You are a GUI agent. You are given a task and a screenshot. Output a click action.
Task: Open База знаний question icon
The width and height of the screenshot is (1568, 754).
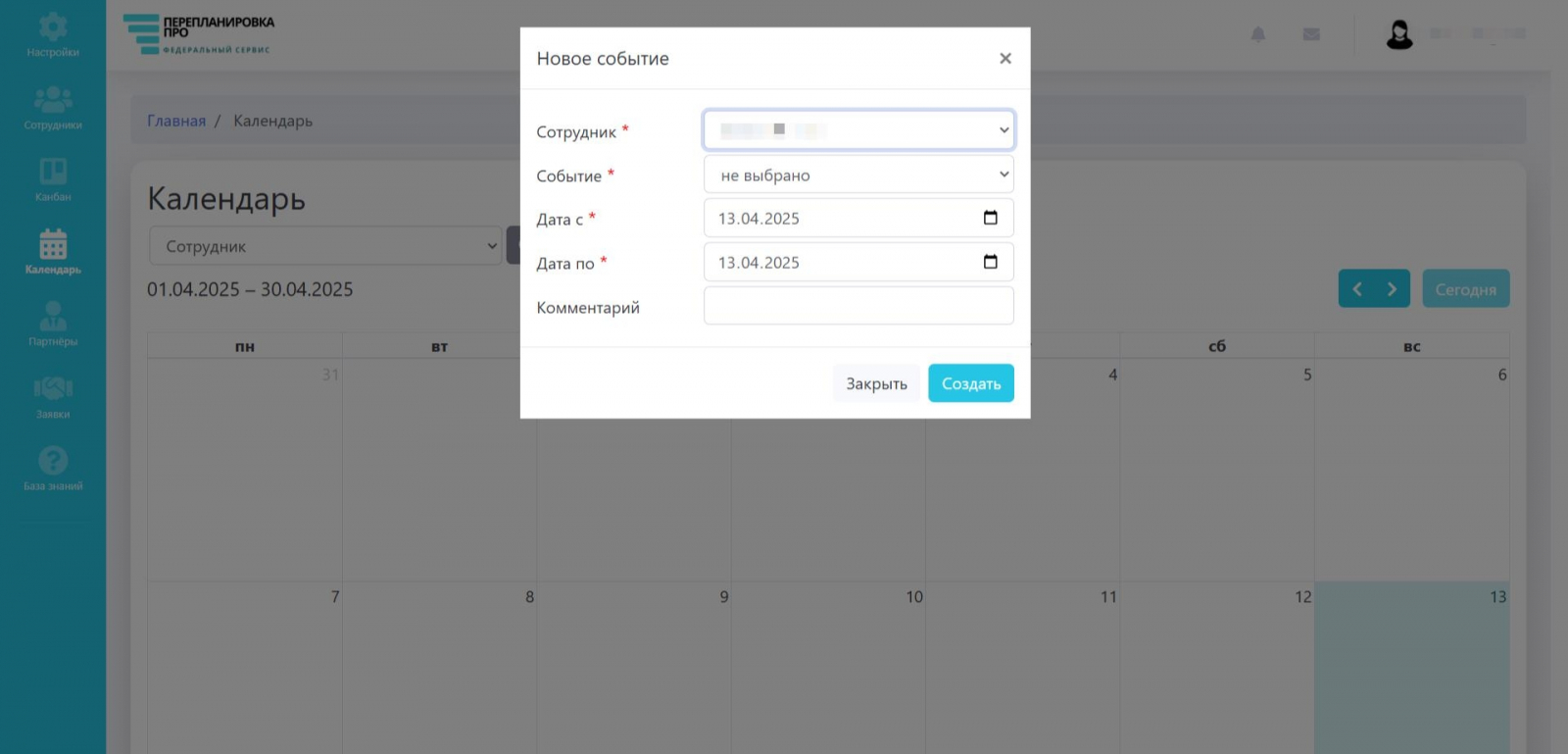[53, 461]
